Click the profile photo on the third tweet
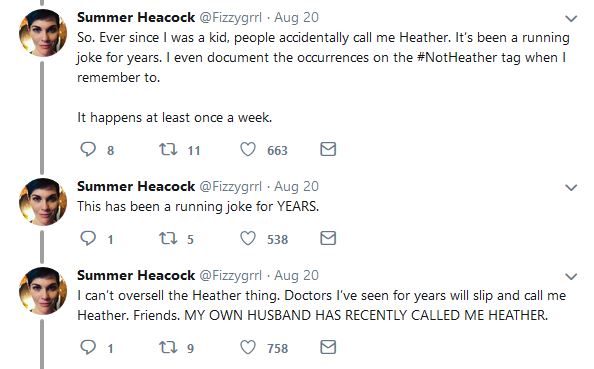 [x=43, y=291]
